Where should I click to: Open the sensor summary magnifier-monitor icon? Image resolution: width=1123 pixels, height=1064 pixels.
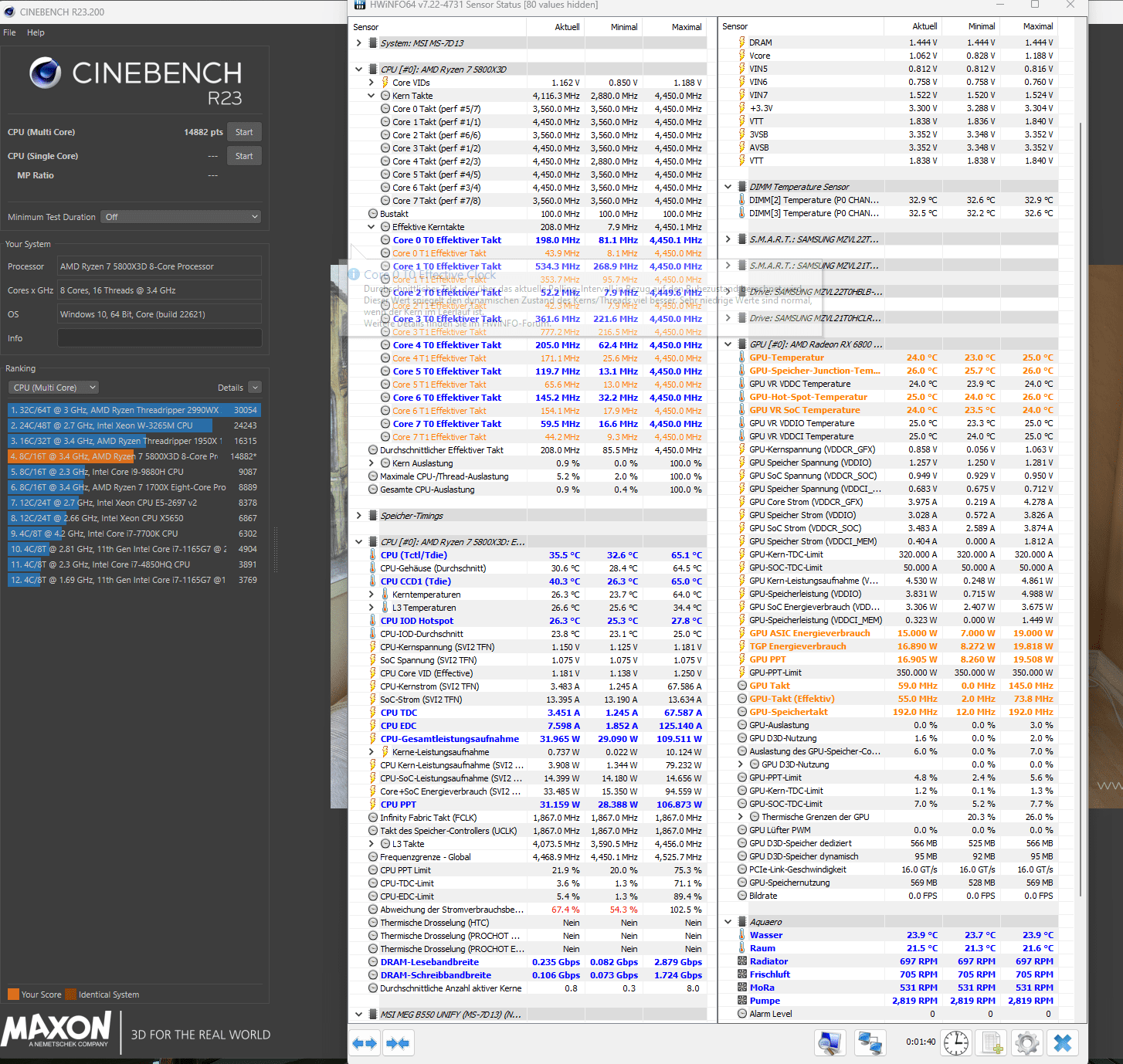[830, 1043]
